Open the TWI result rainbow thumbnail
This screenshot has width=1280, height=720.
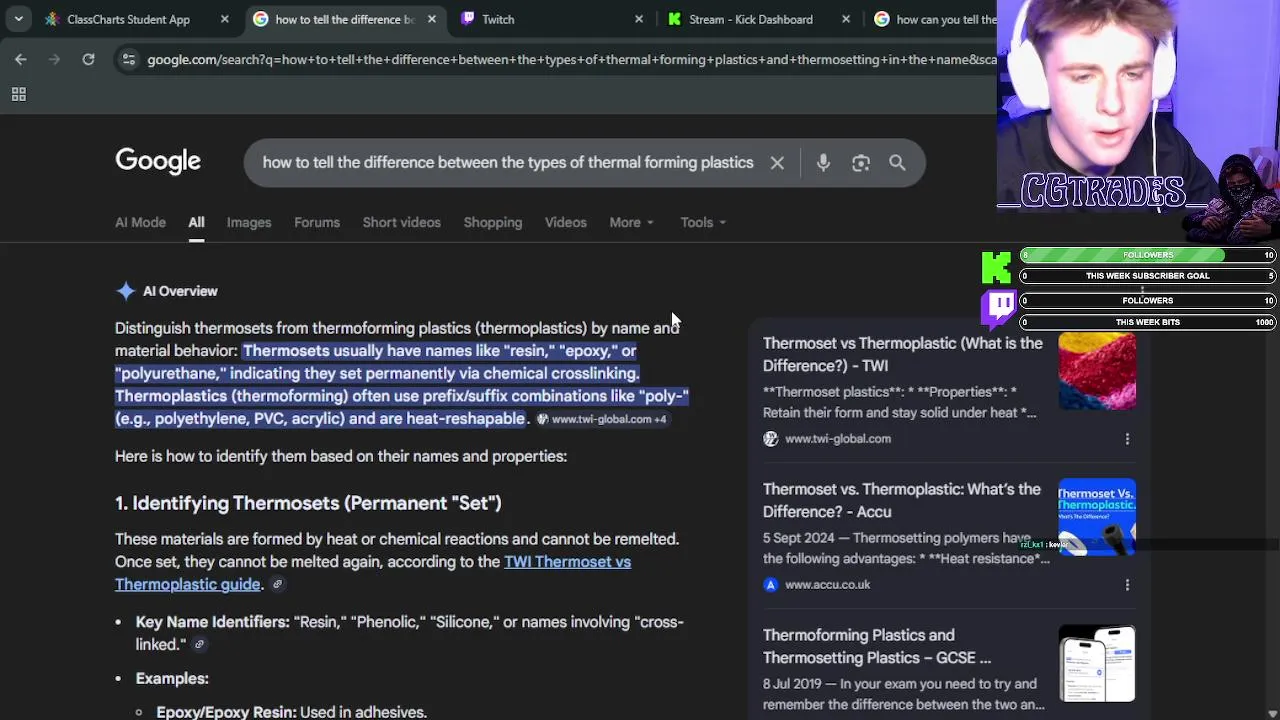(x=1097, y=371)
